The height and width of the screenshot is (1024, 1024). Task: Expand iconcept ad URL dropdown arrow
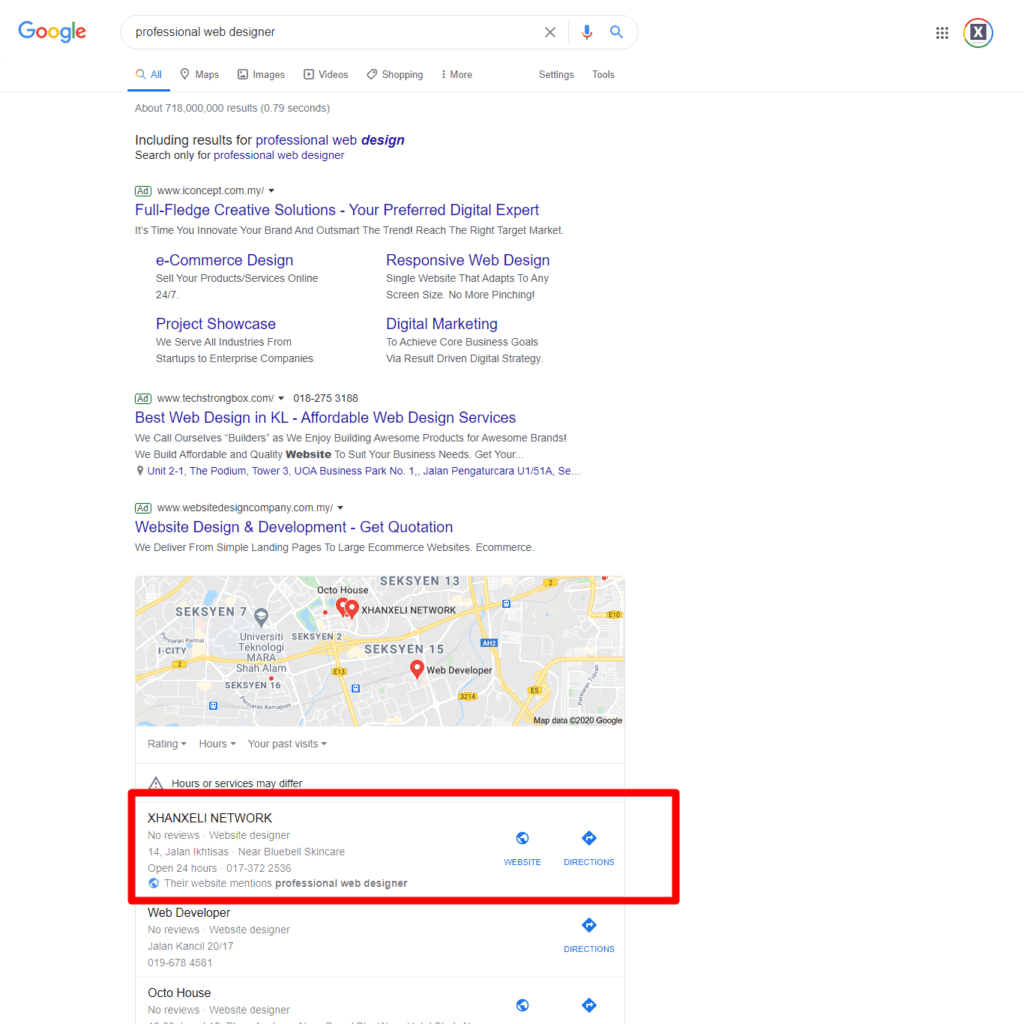(272, 191)
